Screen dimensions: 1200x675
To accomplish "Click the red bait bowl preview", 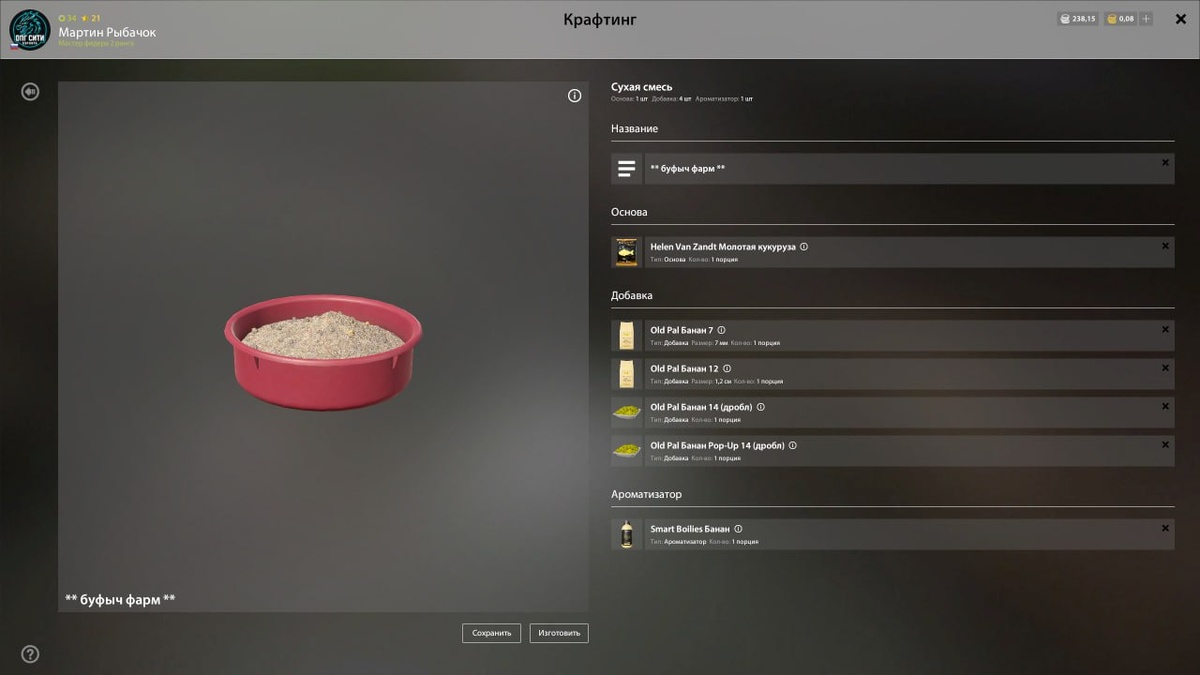I will [323, 351].
